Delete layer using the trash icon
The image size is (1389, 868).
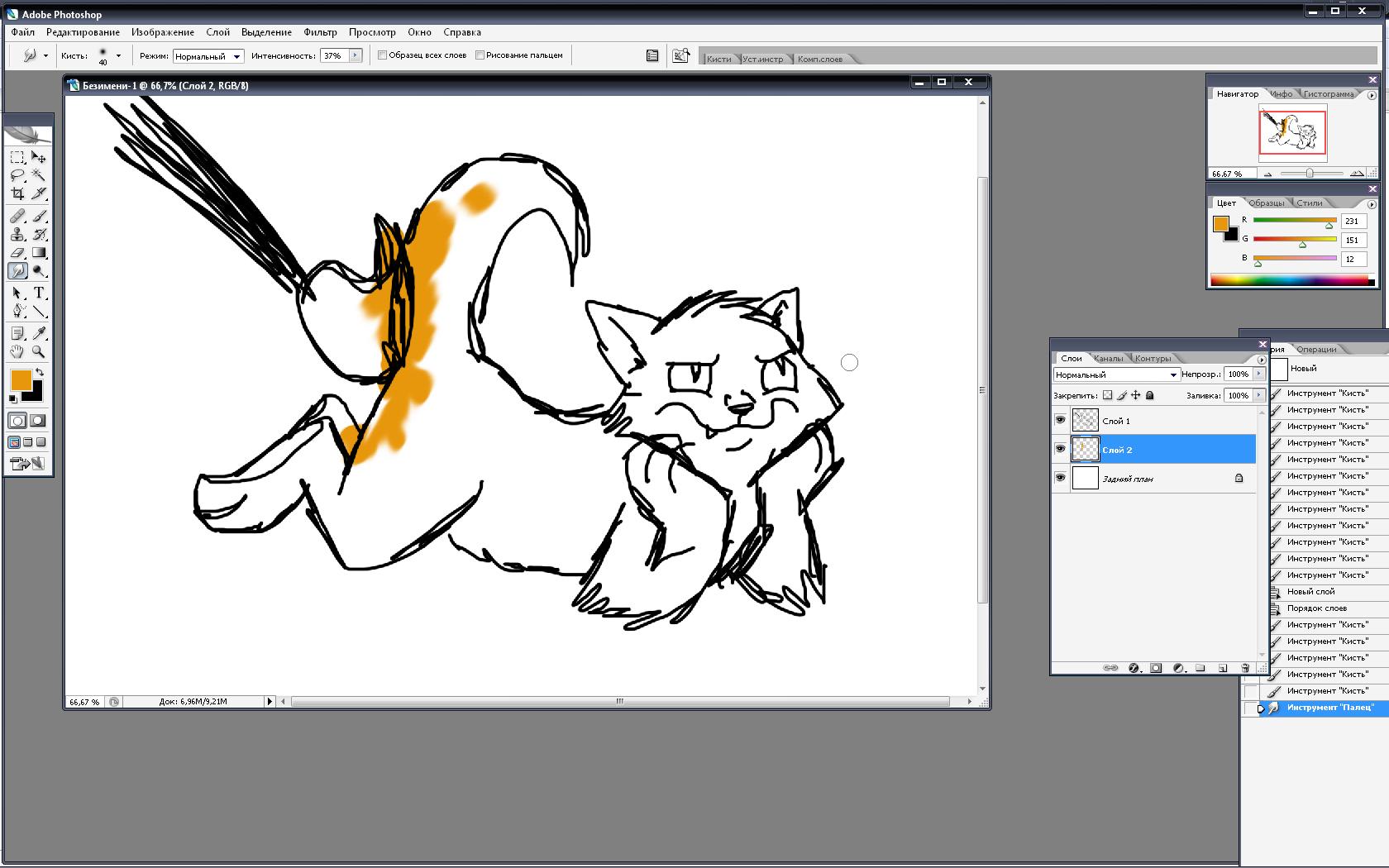point(1245,668)
